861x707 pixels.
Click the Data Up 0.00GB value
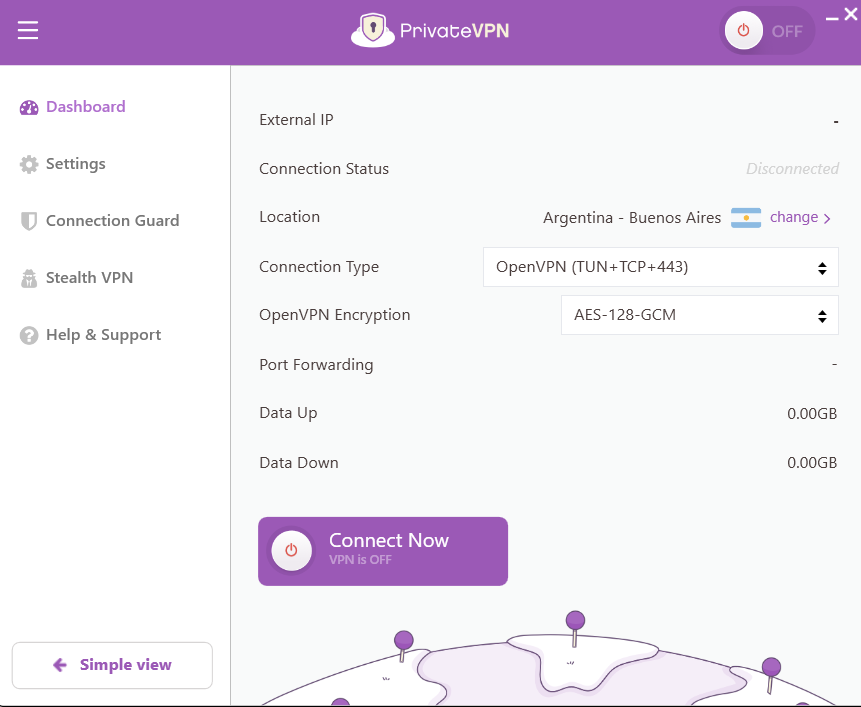(812, 414)
